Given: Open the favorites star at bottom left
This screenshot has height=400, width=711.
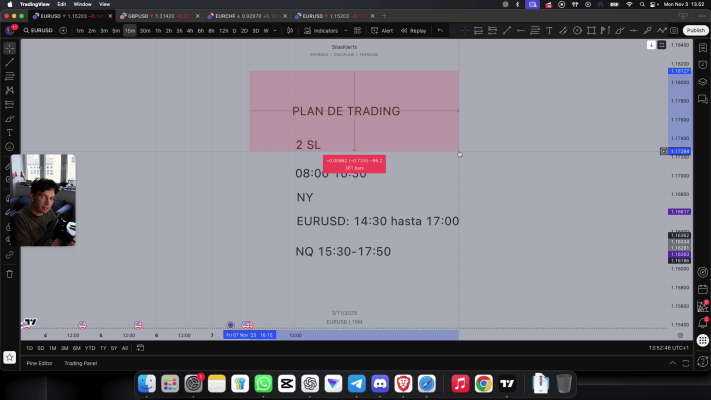Looking at the screenshot, I should tap(10, 356).
